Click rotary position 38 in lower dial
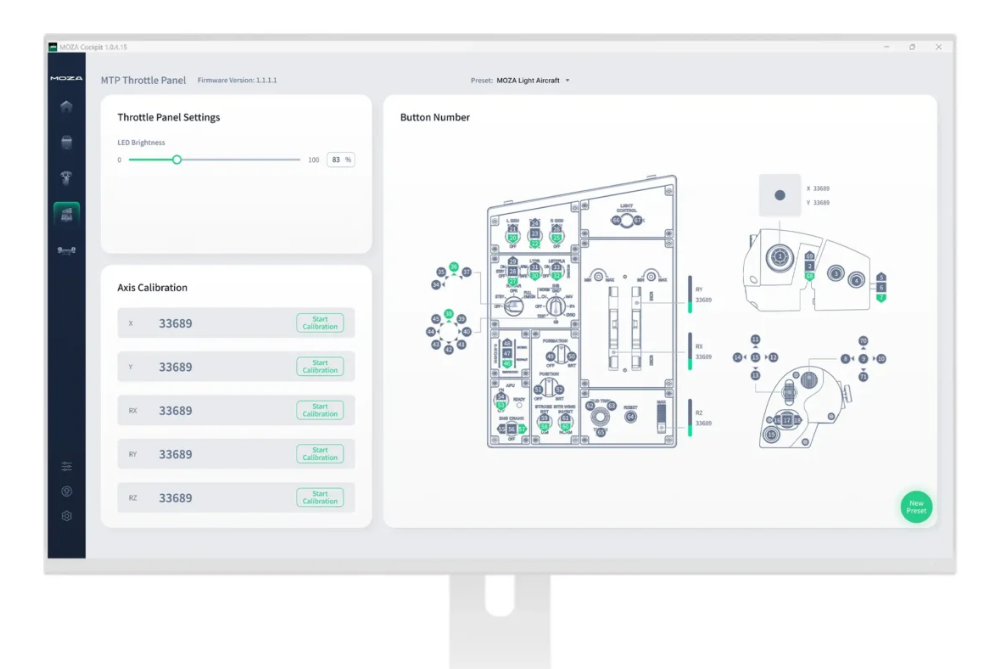Image resolution: width=996 pixels, height=669 pixels. [x=448, y=314]
